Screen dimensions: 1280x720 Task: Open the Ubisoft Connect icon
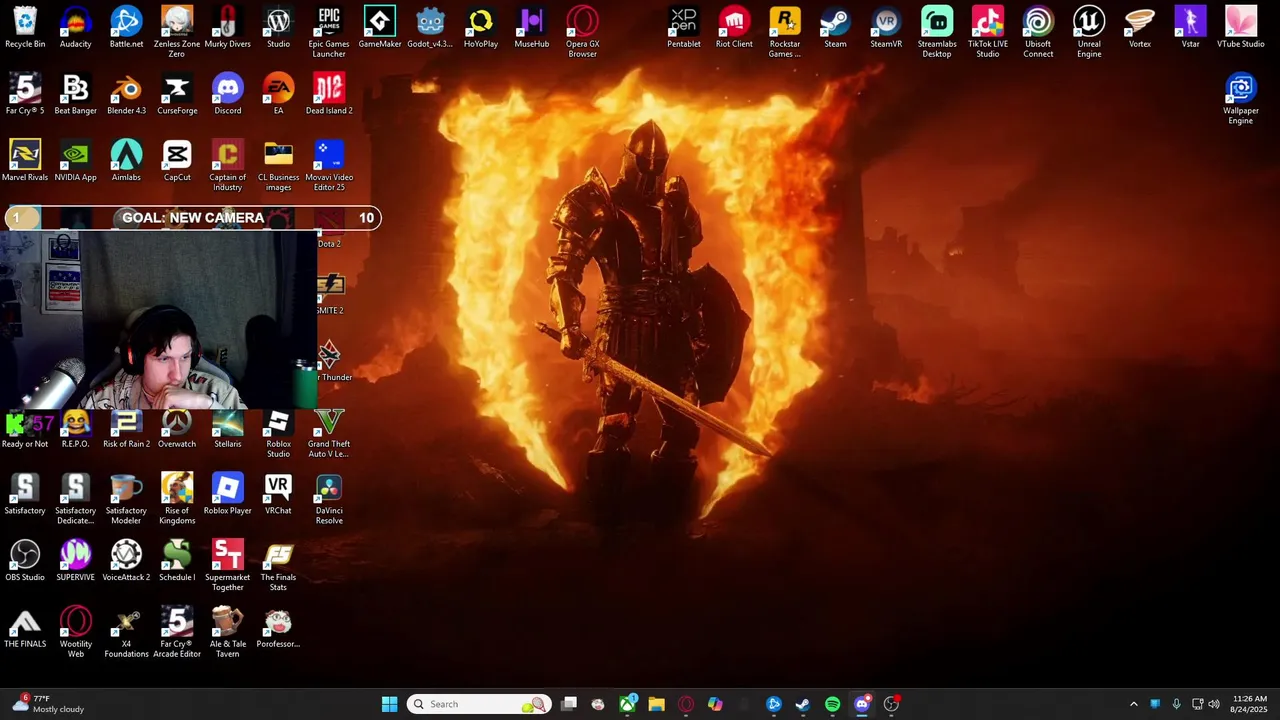pyautogui.click(x=1038, y=32)
